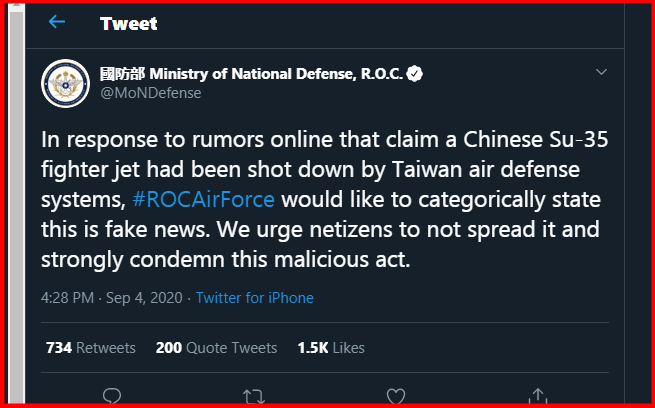
Task: Open the @MoNDefense handle
Action: click(150, 93)
